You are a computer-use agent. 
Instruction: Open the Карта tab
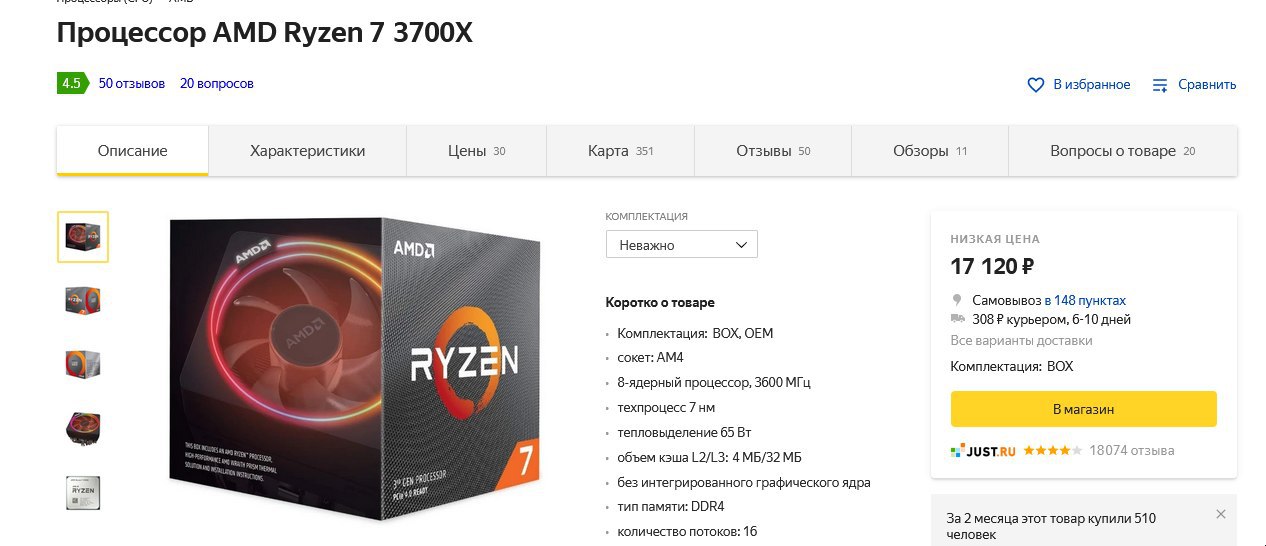point(620,151)
